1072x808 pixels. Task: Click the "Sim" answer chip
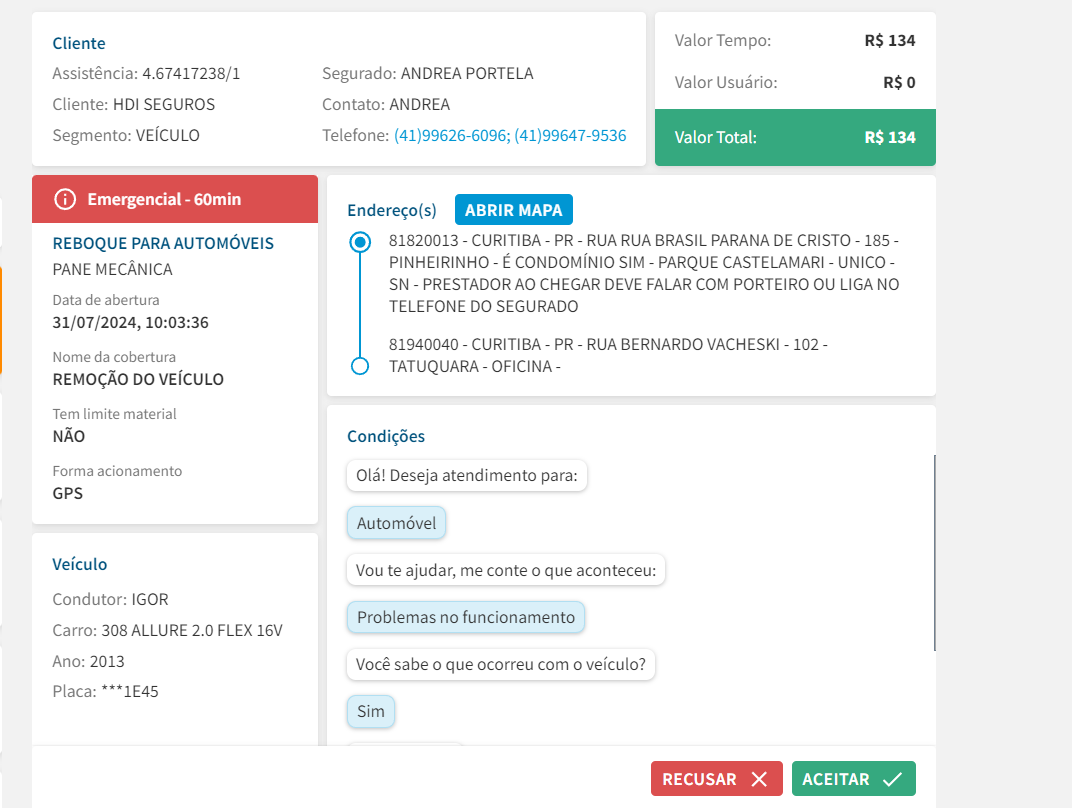pos(371,712)
